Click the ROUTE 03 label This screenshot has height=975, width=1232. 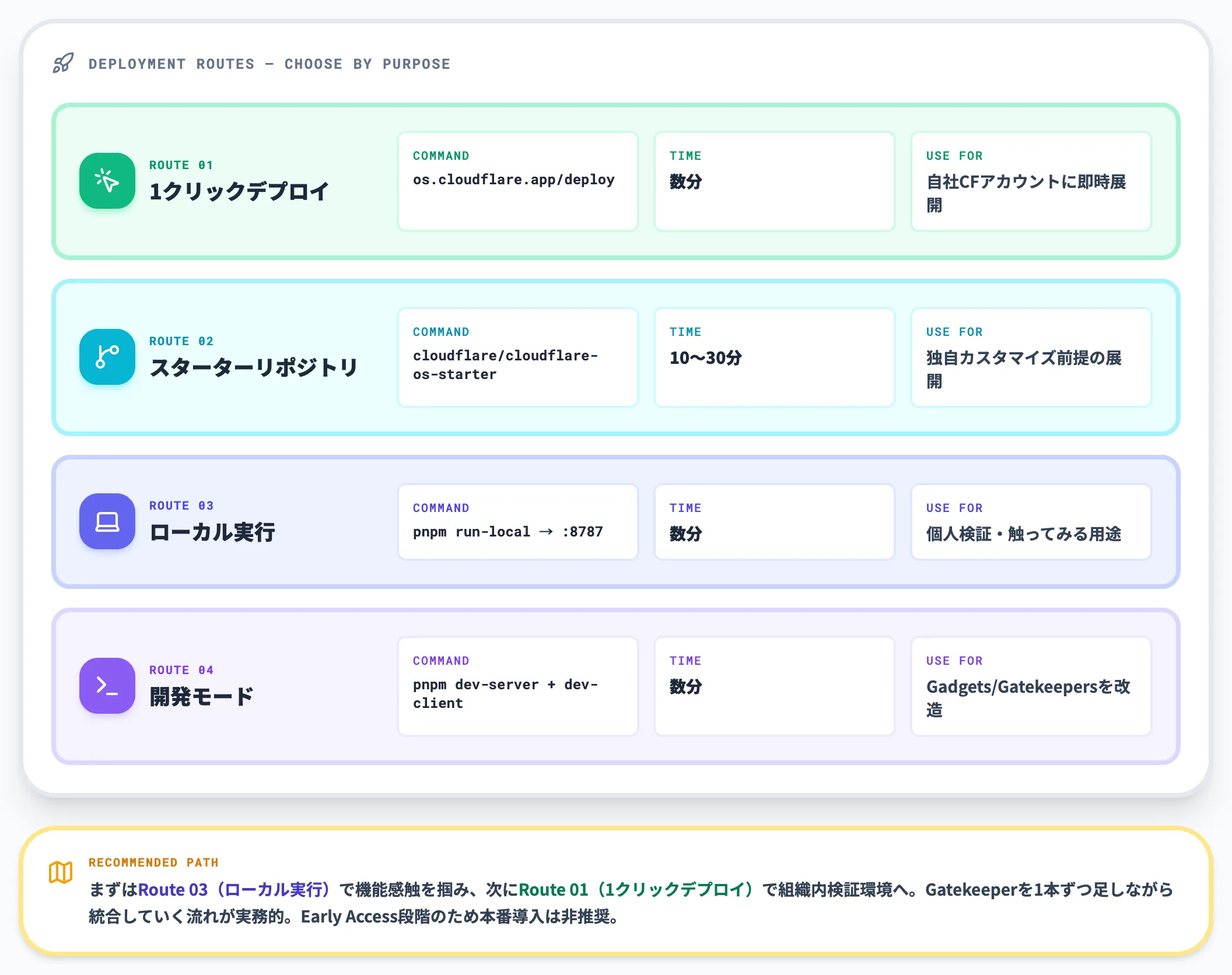[181, 506]
